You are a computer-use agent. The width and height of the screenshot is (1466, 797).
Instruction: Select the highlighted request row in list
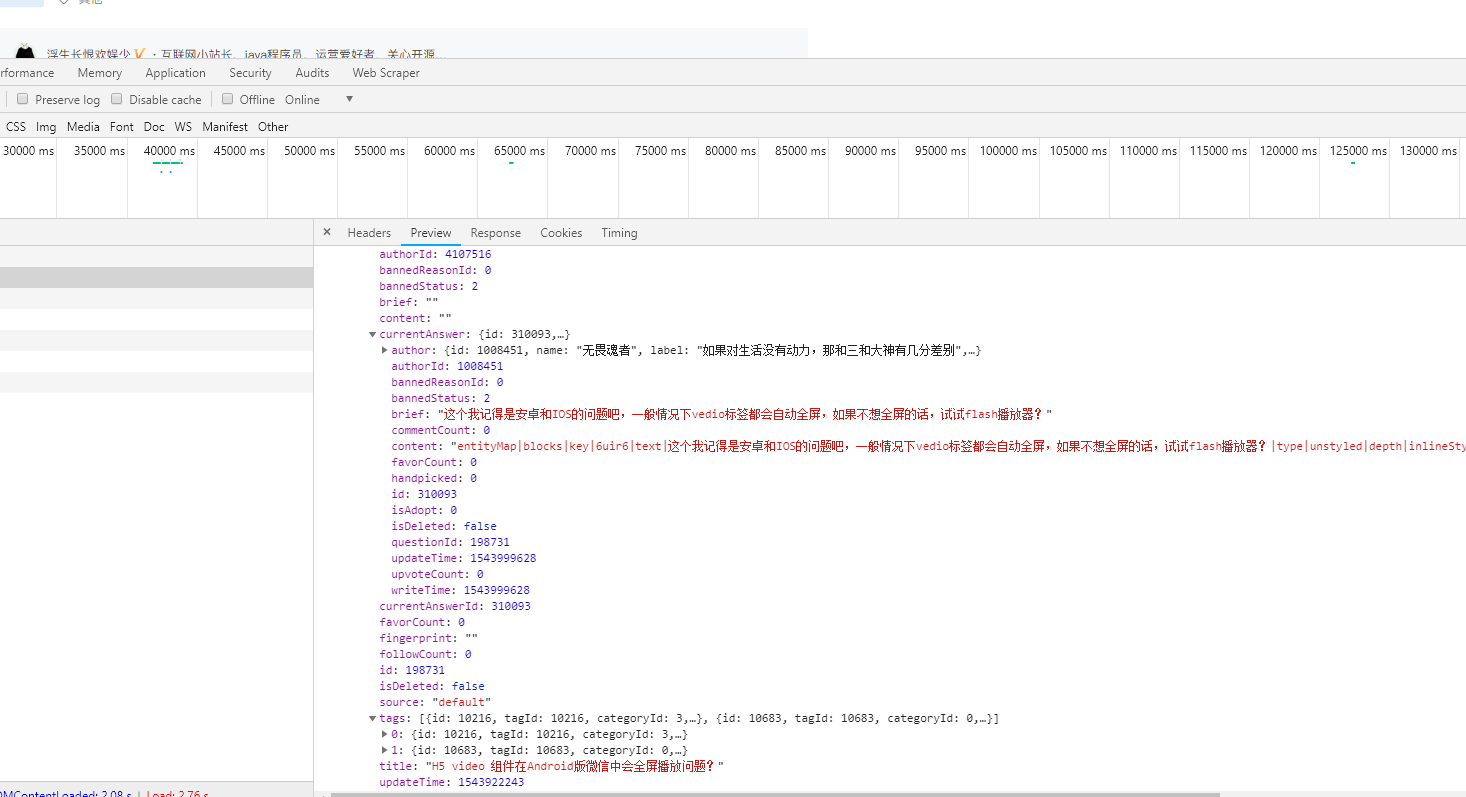pyautogui.click(x=156, y=277)
